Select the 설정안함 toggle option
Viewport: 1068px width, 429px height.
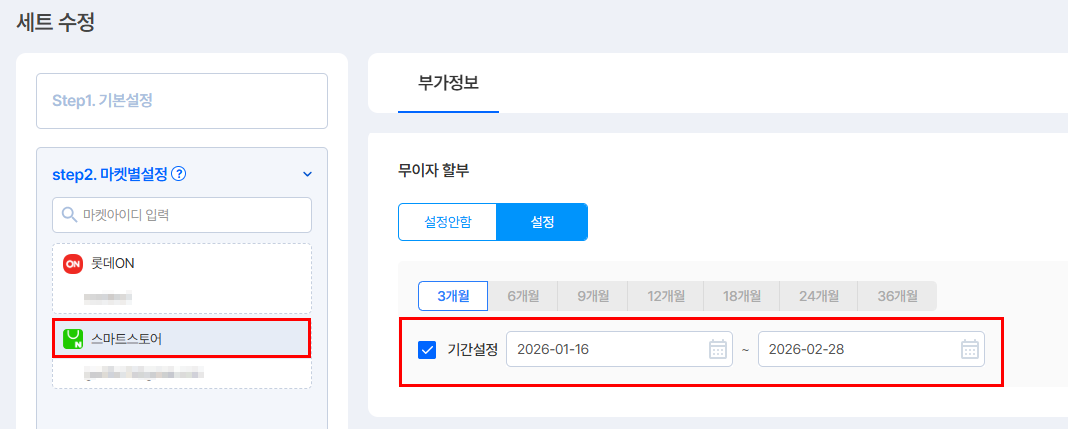tap(447, 222)
